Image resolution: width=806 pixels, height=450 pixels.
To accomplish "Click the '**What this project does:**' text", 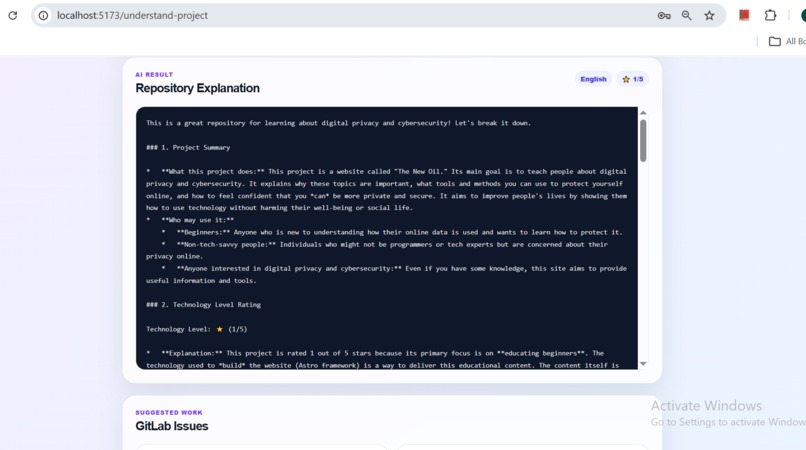I will click(212, 172).
